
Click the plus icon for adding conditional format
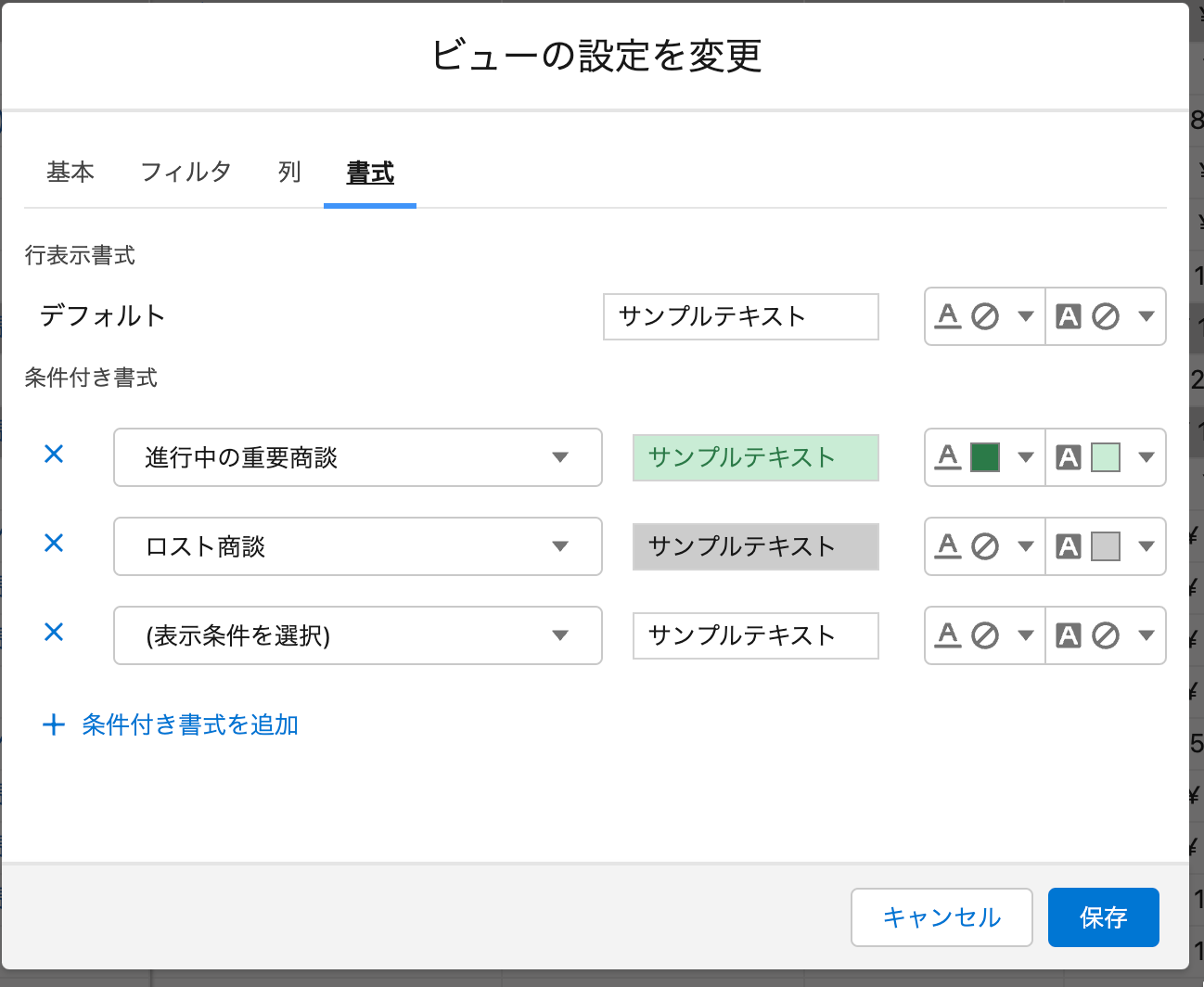pyautogui.click(x=54, y=724)
